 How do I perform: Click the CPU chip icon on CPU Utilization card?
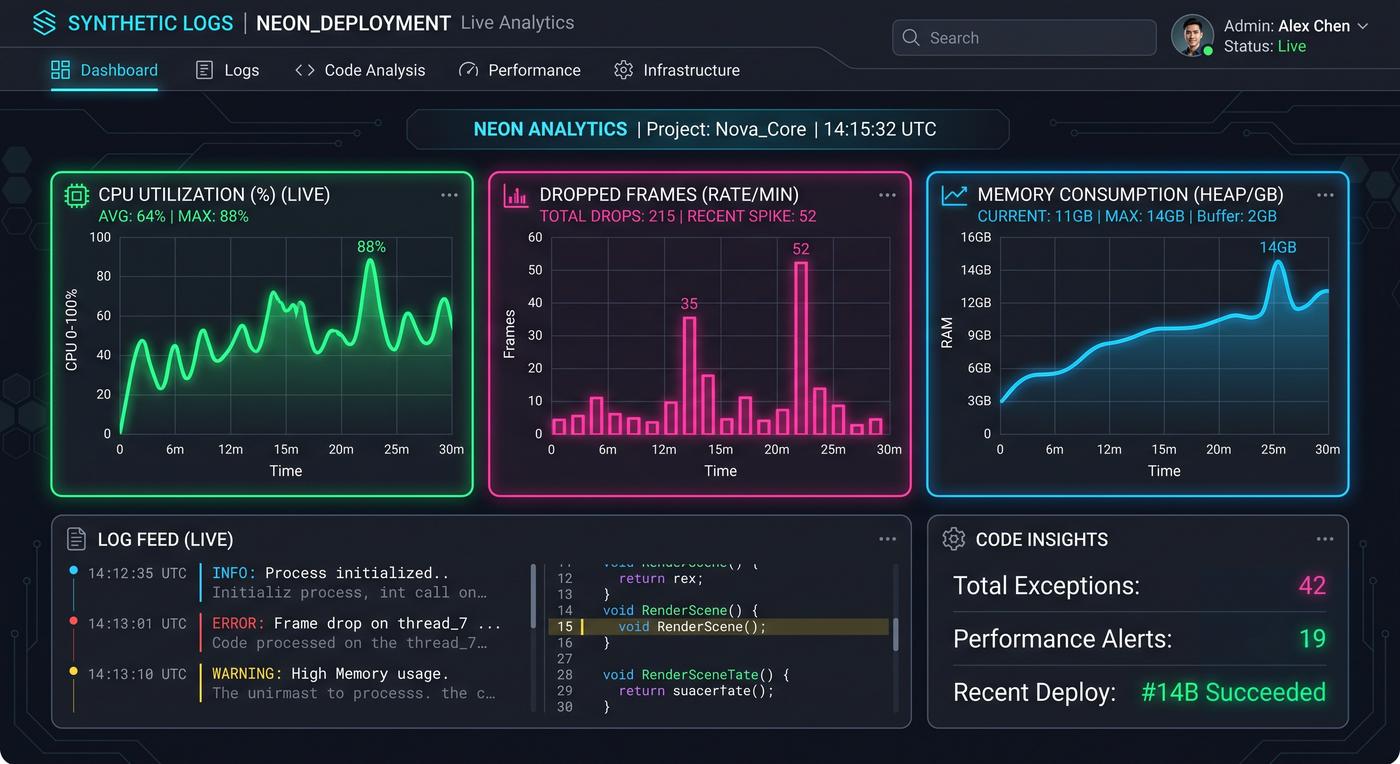click(76, 196)
